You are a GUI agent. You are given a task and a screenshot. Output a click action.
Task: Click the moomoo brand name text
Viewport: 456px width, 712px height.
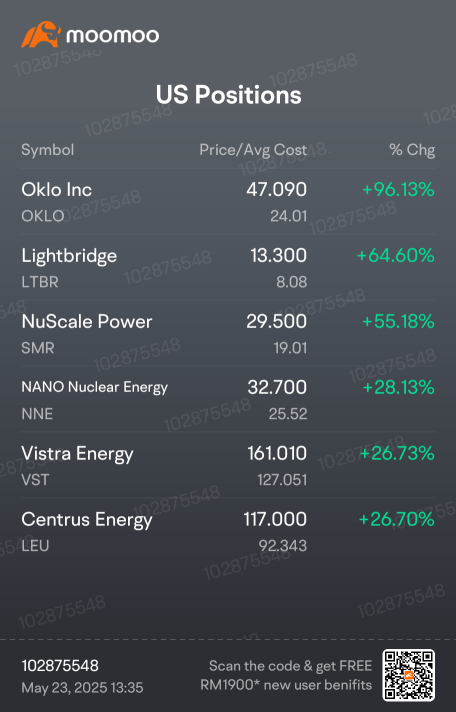click(x=113, y=35)
